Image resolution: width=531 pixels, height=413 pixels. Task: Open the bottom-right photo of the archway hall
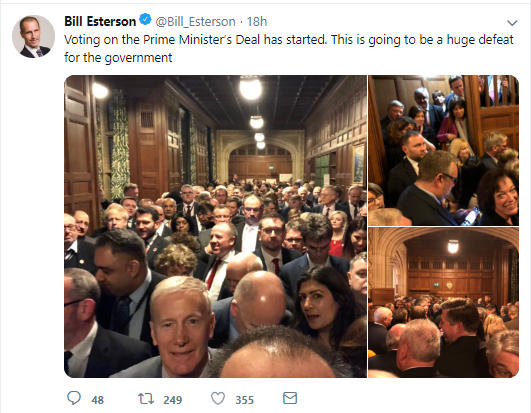coord(444,303)
